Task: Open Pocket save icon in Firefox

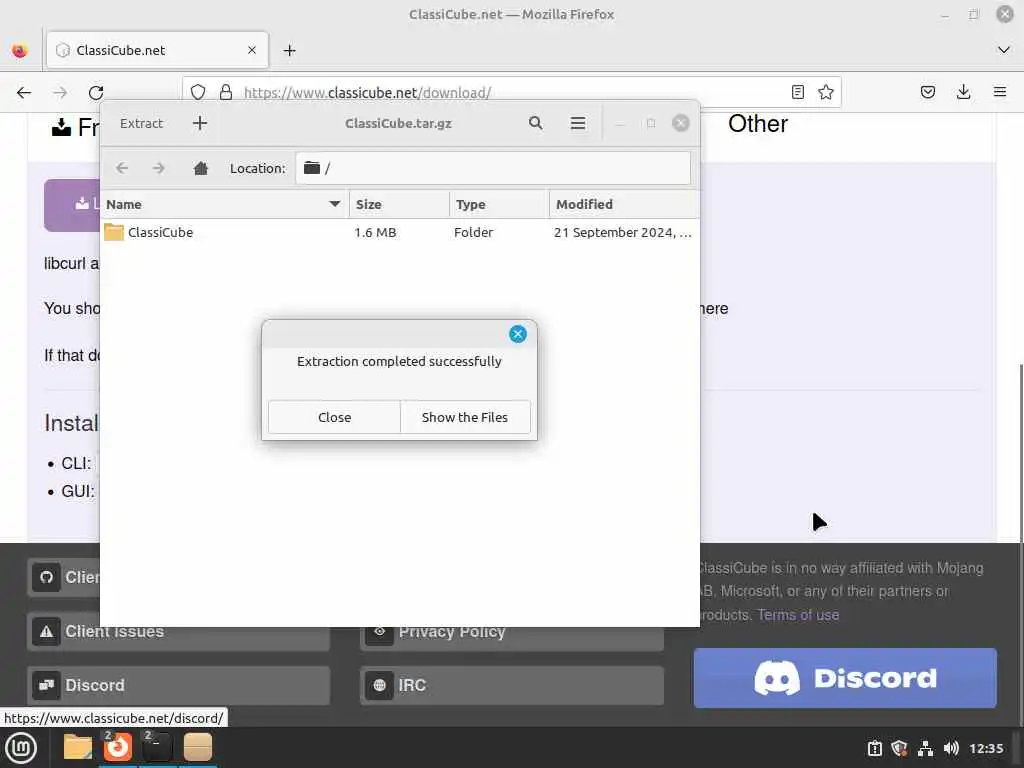Action: 927,92
